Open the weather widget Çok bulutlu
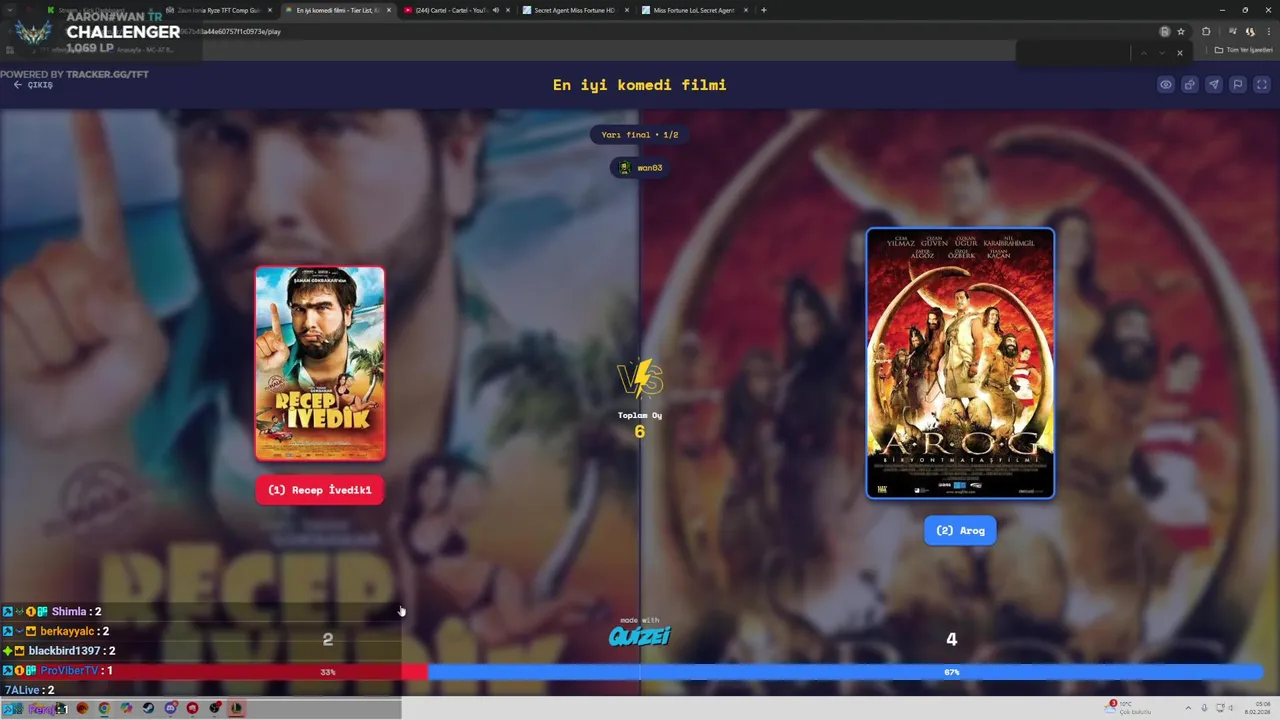Viewport: 1280px width, 720px height. click(x=1128, y=708)
